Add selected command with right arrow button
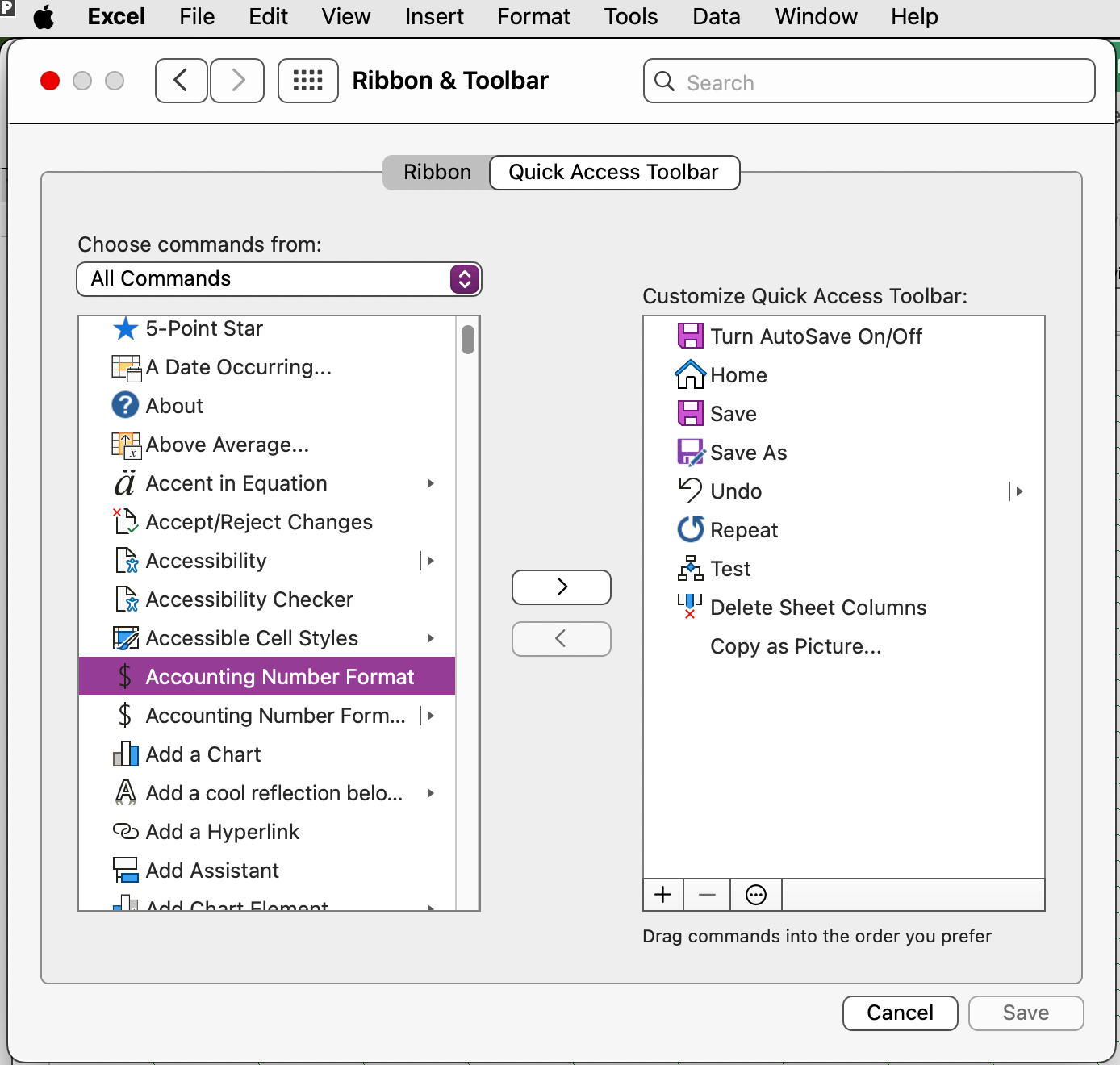Screen dimensions: 1120x1065 tap(562, 587)
